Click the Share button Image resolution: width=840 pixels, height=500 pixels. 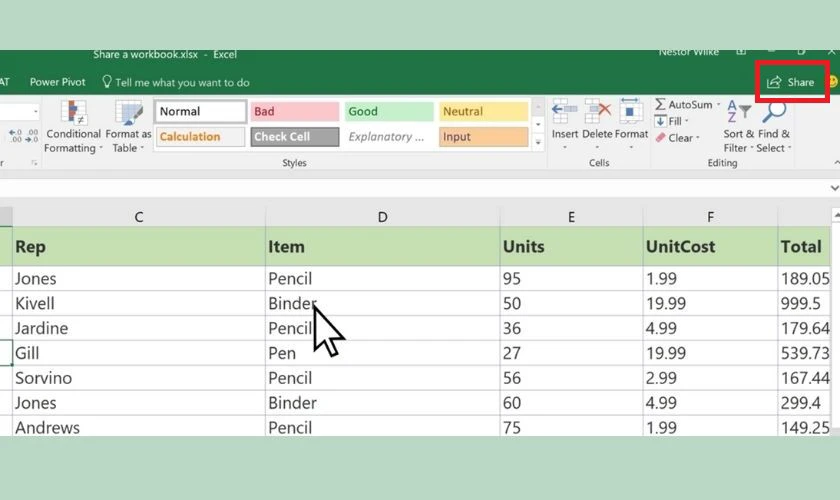coord(791,82)
